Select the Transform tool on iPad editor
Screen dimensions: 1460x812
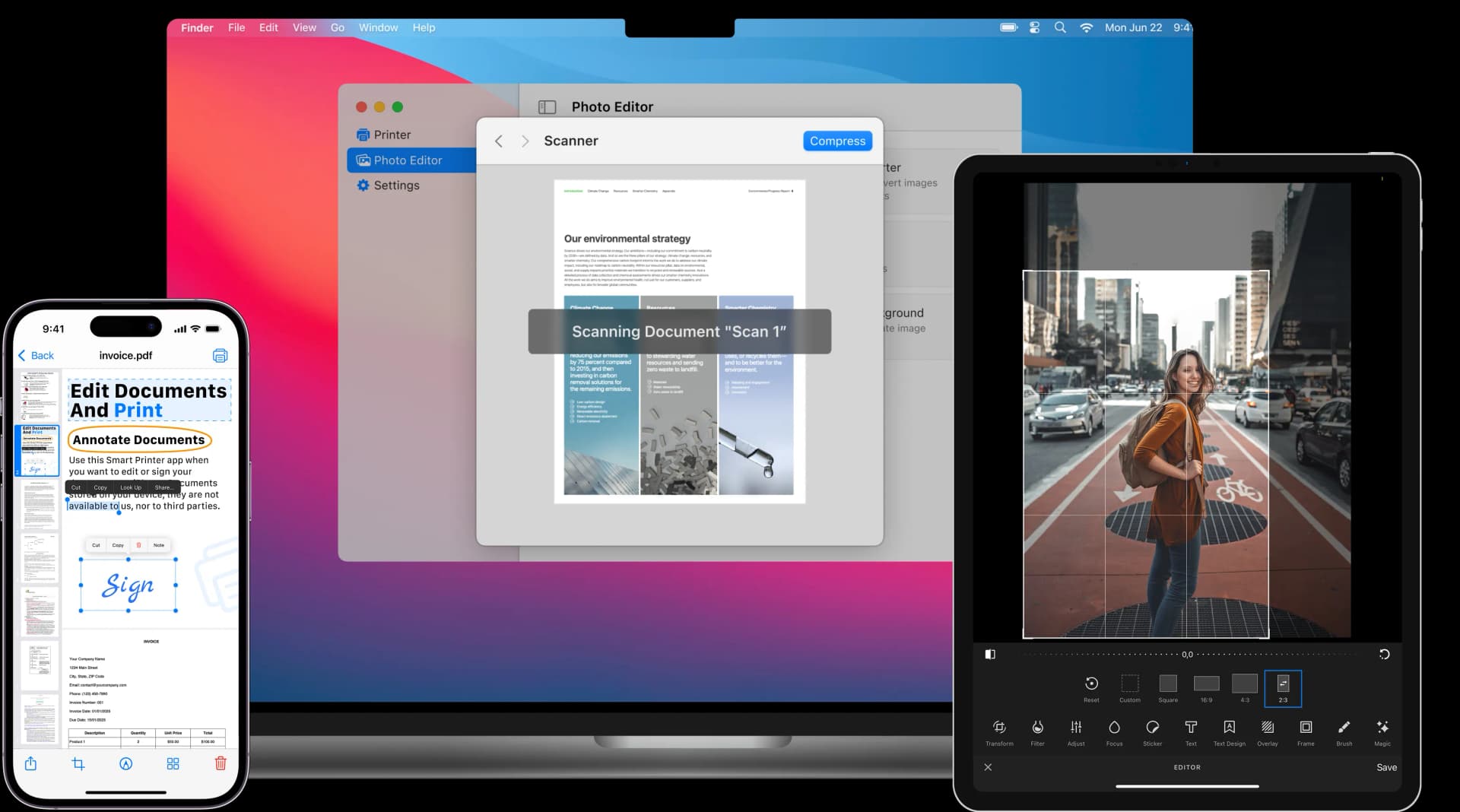(x=999, y=733)
